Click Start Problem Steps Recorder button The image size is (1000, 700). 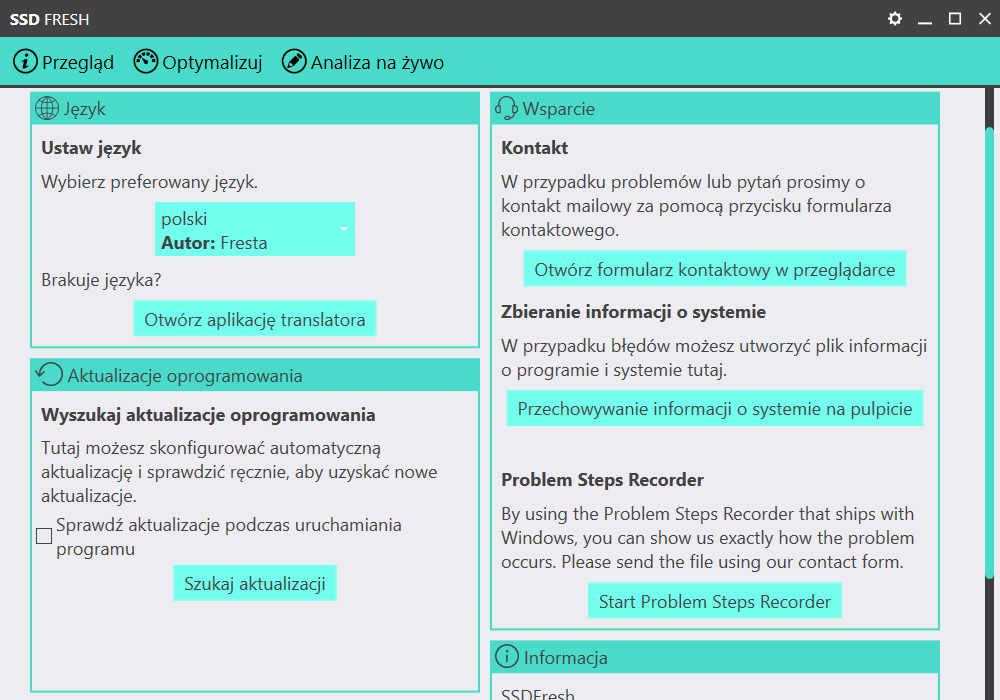(715, 601)
